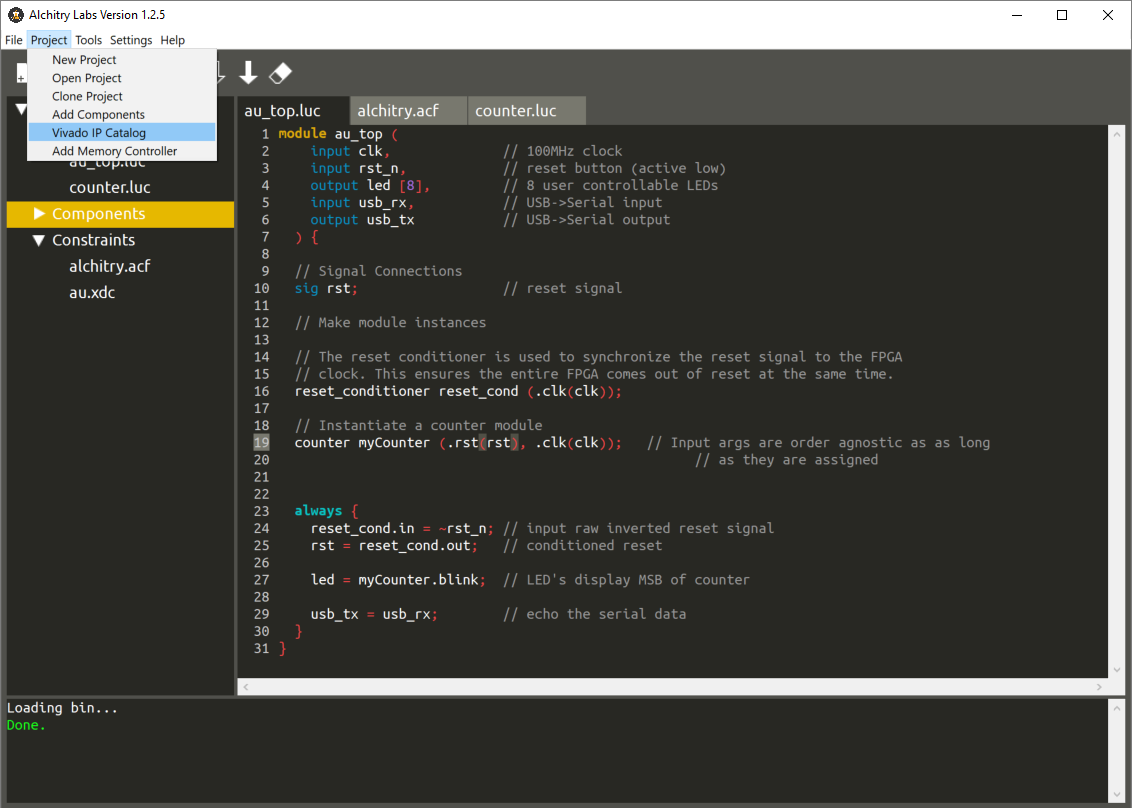Click 'reset_cond.in' on line 24
The width and height of the screenshot is (1132, 808).
(x=362, y=529)
